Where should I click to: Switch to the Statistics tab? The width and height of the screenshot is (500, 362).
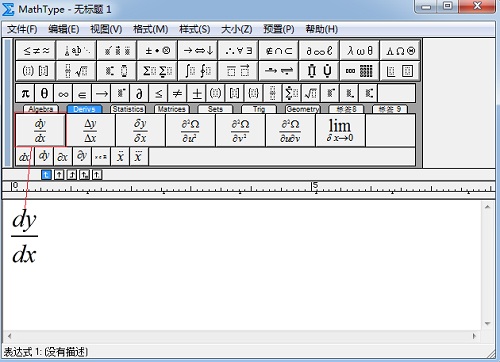click(128, 109)
